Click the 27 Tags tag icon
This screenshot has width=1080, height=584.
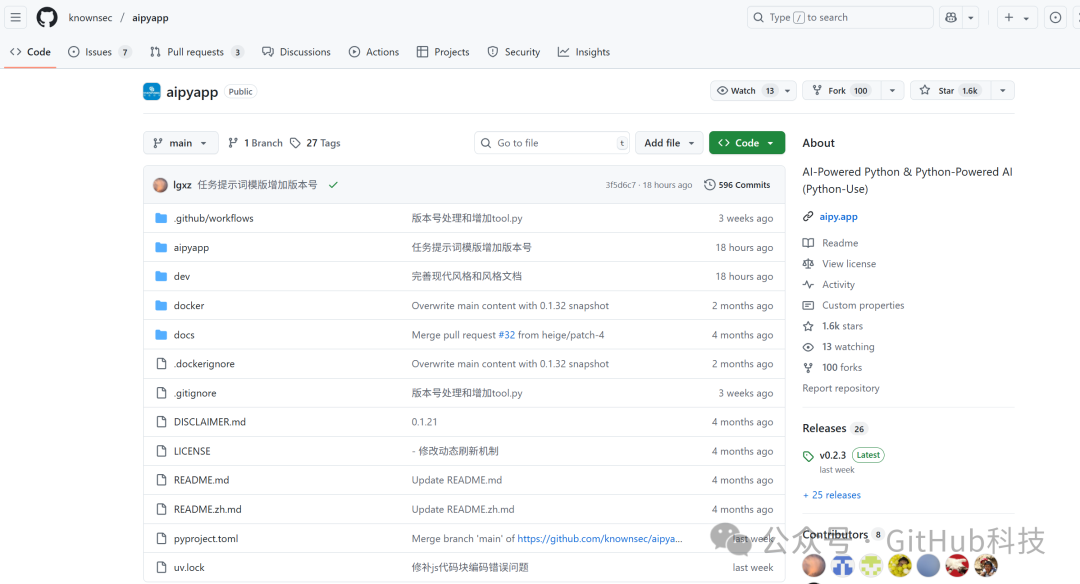tap(295, 143)
